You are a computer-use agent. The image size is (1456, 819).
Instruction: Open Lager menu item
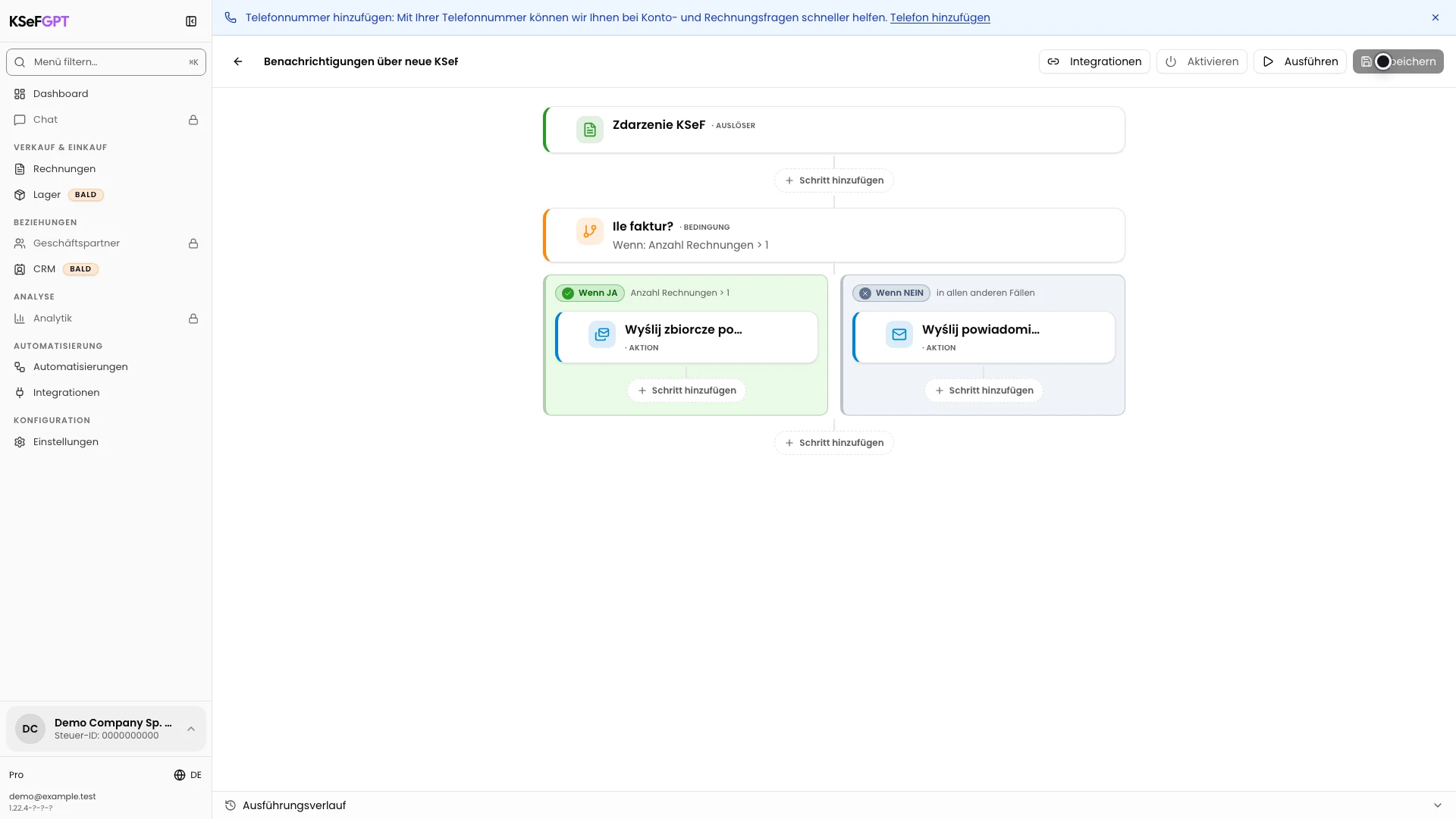coord(106,195)
